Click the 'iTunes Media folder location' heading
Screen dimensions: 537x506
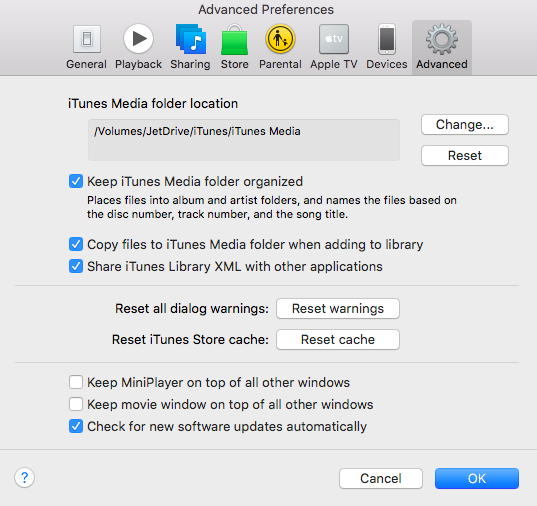click(153, 103)
